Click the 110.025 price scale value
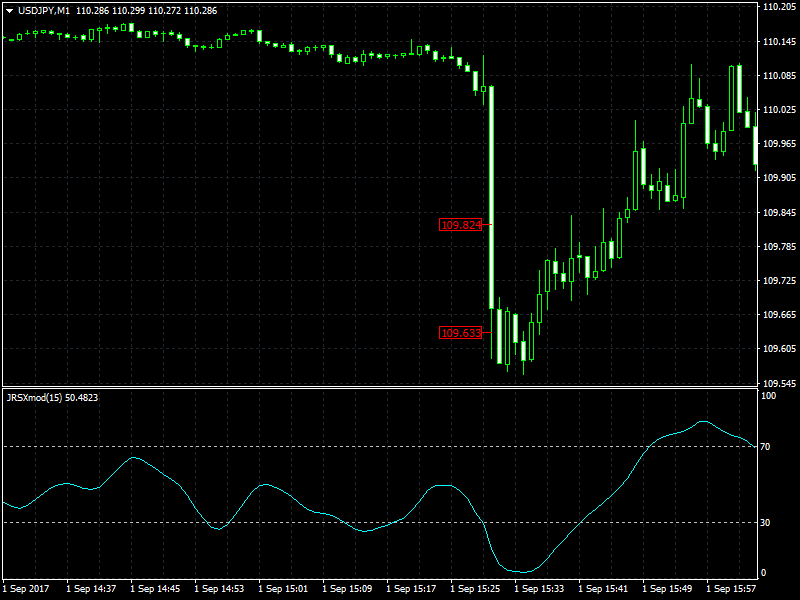 coord(779,110)
